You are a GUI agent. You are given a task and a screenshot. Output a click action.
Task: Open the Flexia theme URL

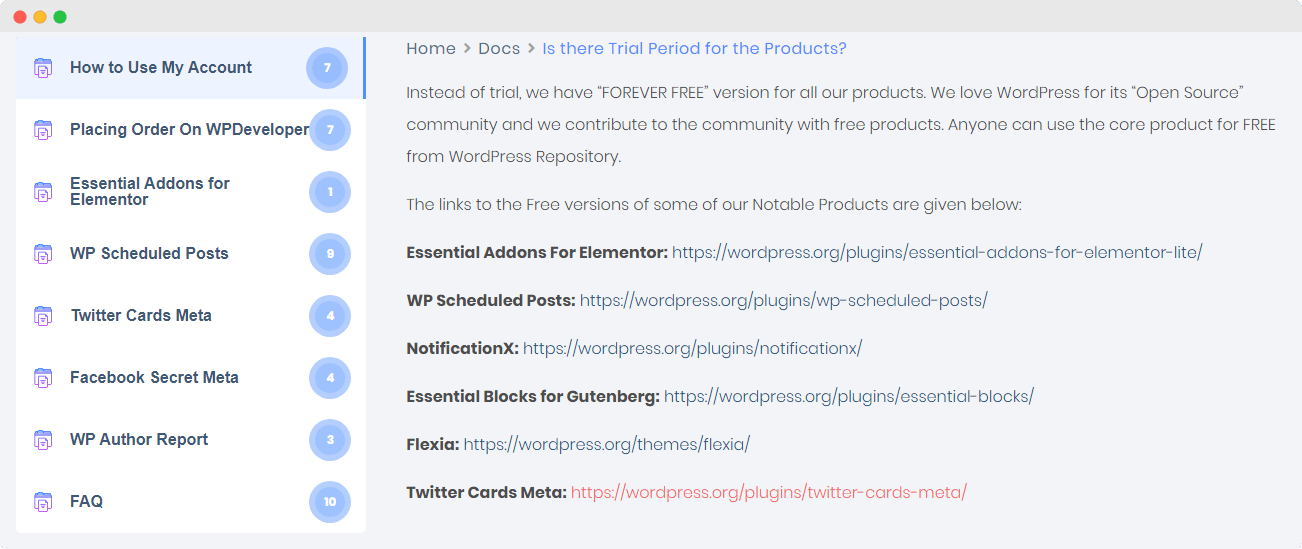[606, 444]
